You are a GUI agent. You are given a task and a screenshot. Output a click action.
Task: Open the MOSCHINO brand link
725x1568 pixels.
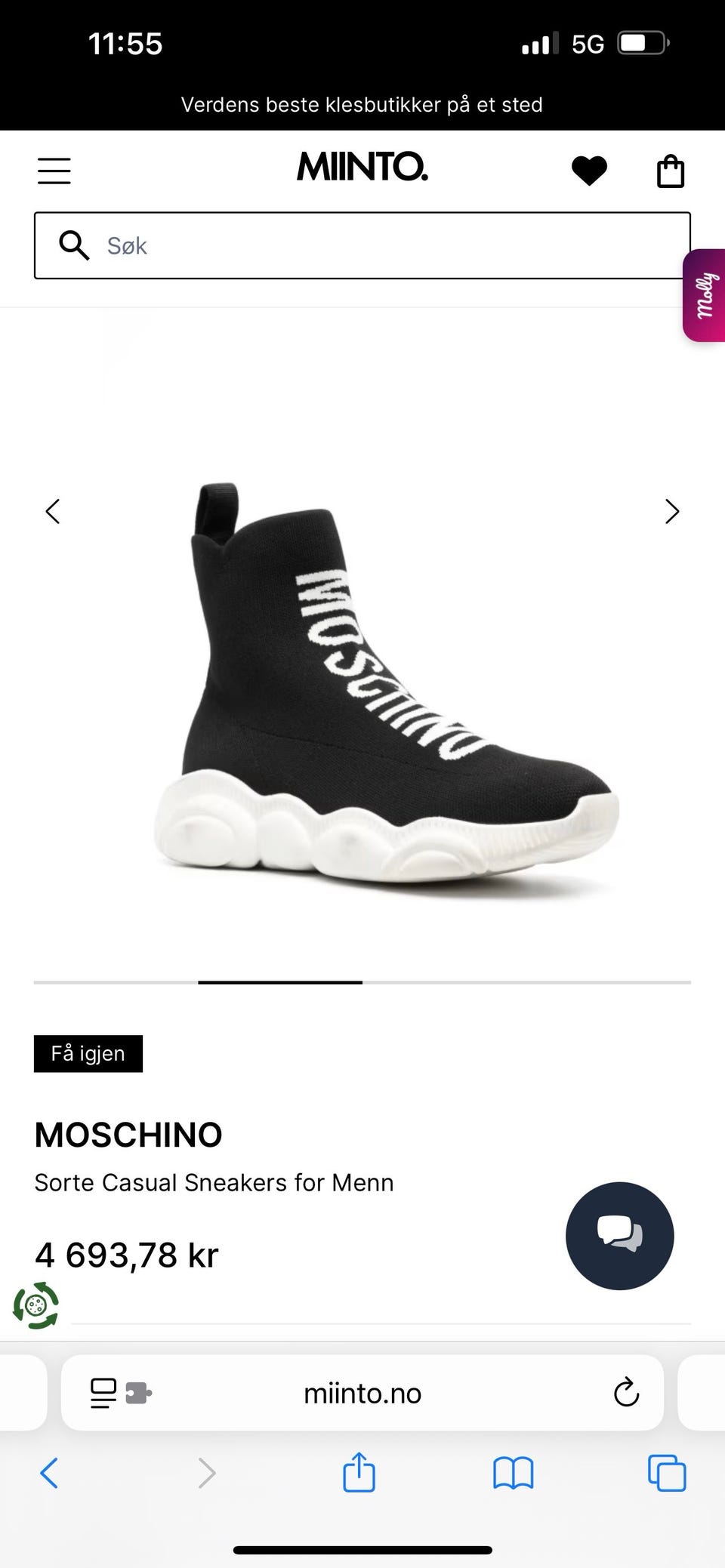click(x=128, y=1135)
